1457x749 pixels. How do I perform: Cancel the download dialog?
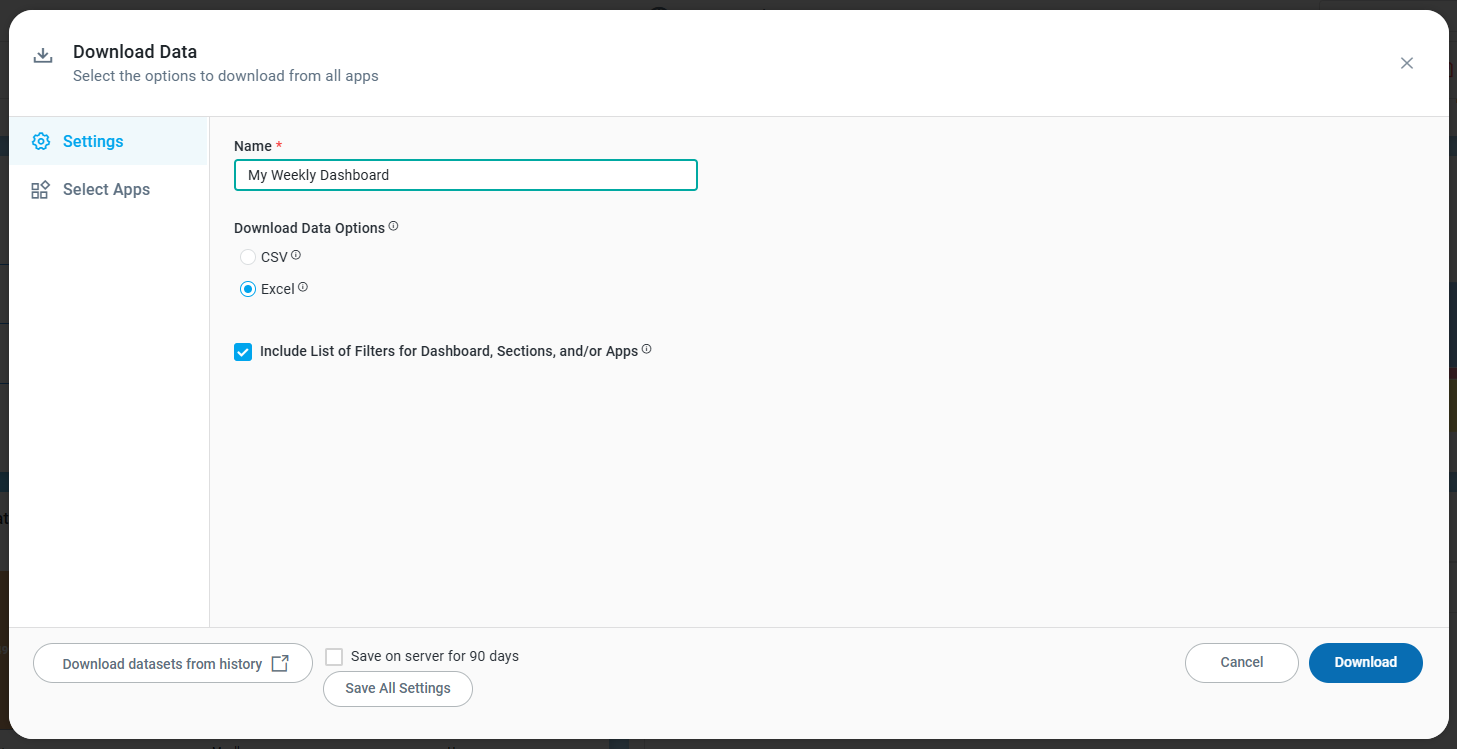tap(1241, 663)
